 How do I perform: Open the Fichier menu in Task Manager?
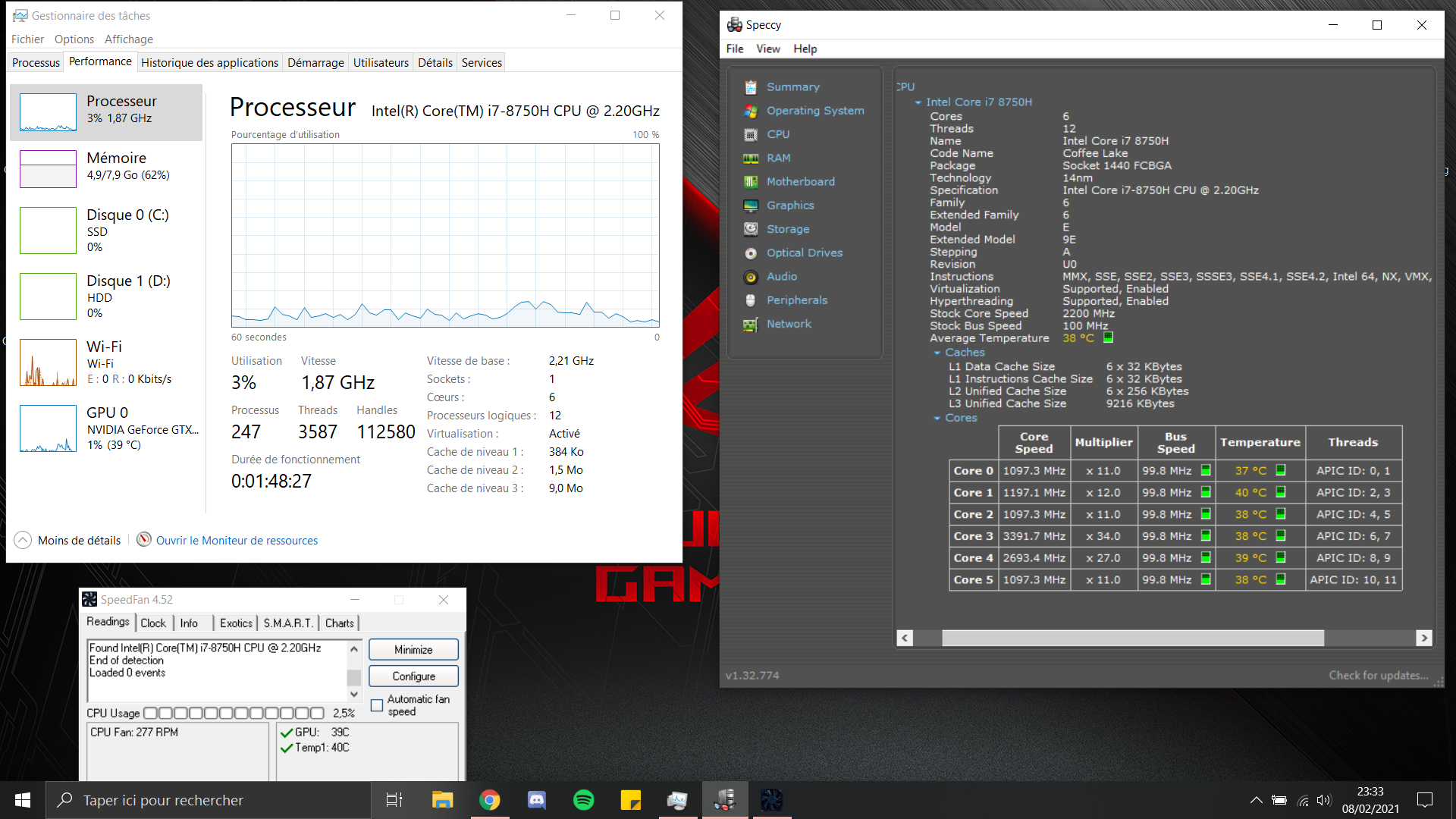coord(27,39)
